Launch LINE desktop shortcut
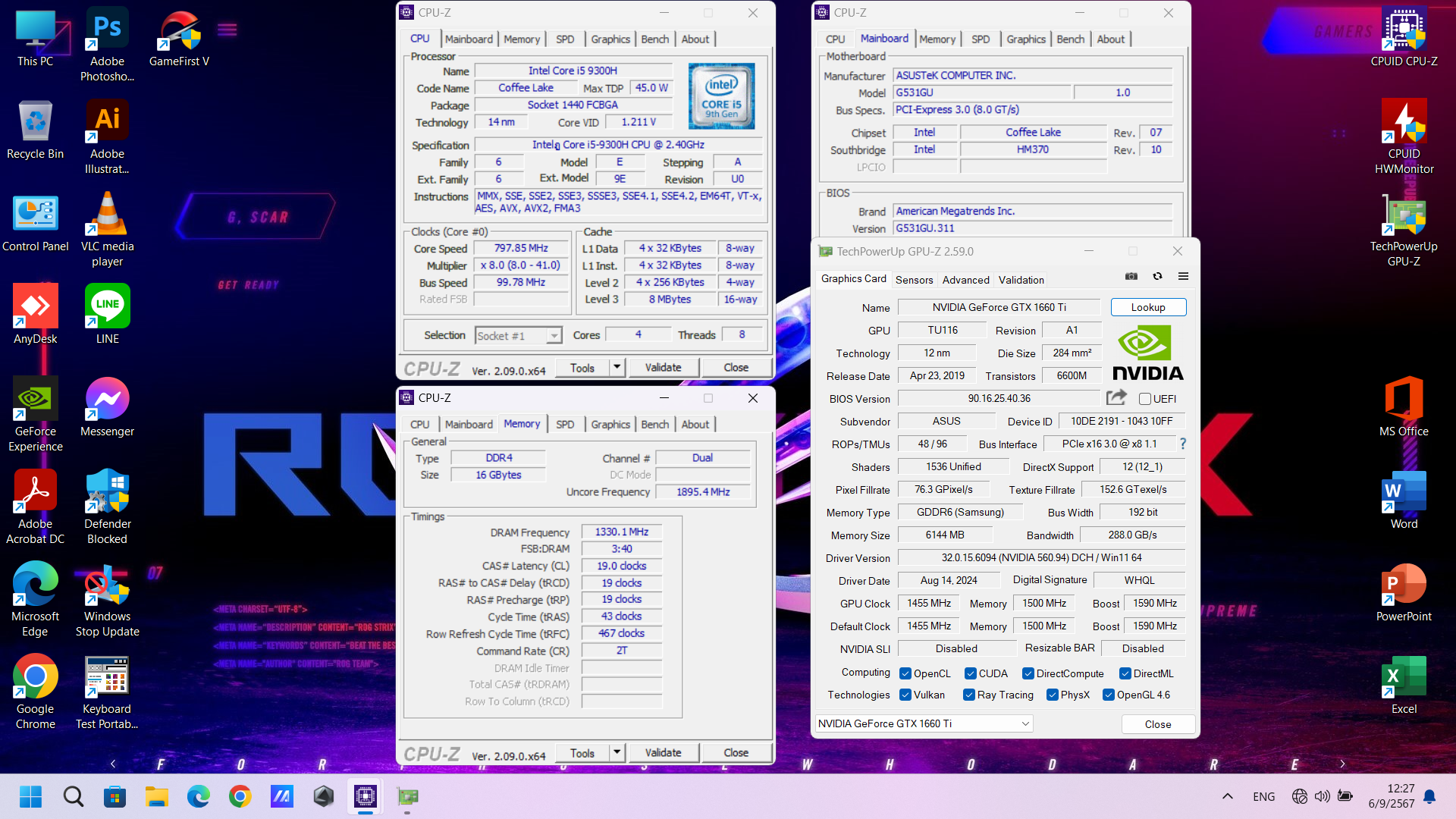The image size is (1456, 819). click(x=107, y=315)
